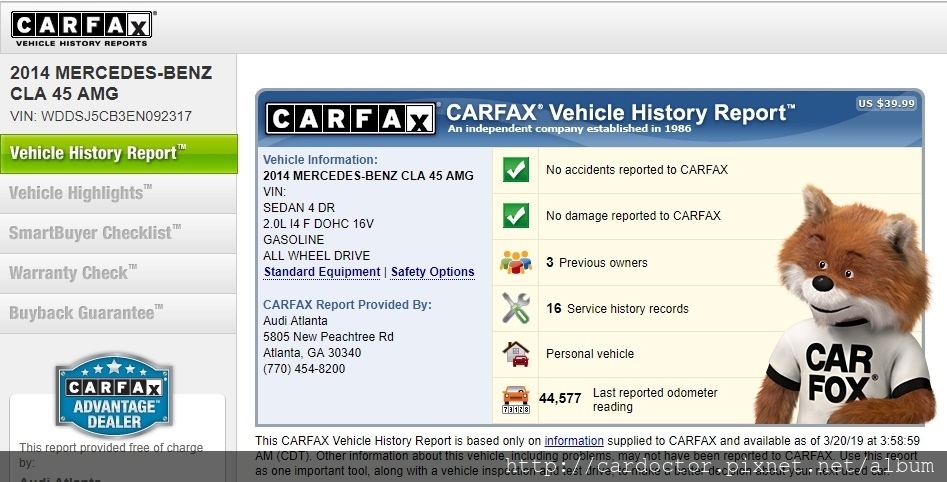Viewport: 947px width, 482px height.
Task: Click the CARFAX logo in the page header
Action: 82,29
